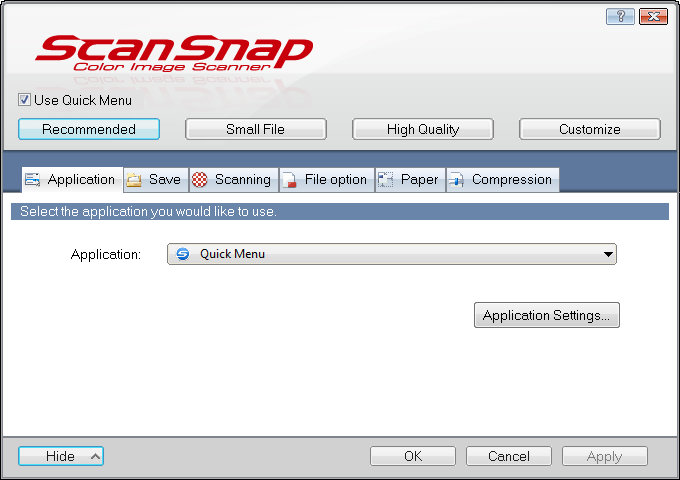Open help with the question mark button

pos(620,17)
